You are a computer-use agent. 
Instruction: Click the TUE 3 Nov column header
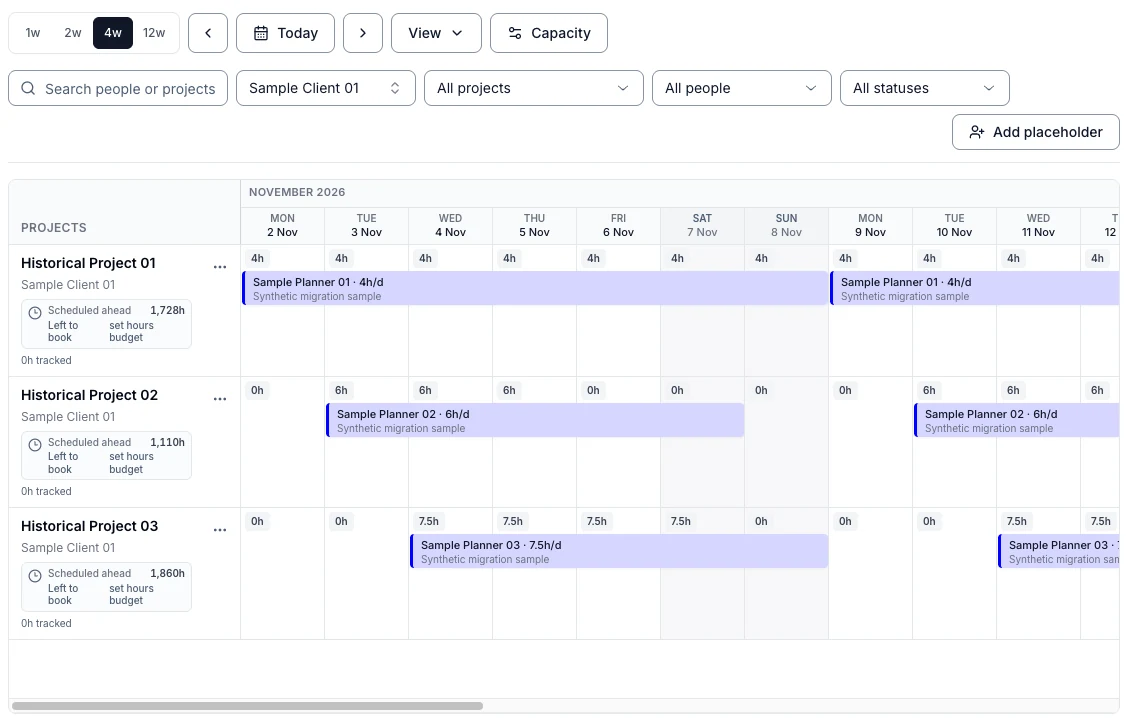point(366,225)
